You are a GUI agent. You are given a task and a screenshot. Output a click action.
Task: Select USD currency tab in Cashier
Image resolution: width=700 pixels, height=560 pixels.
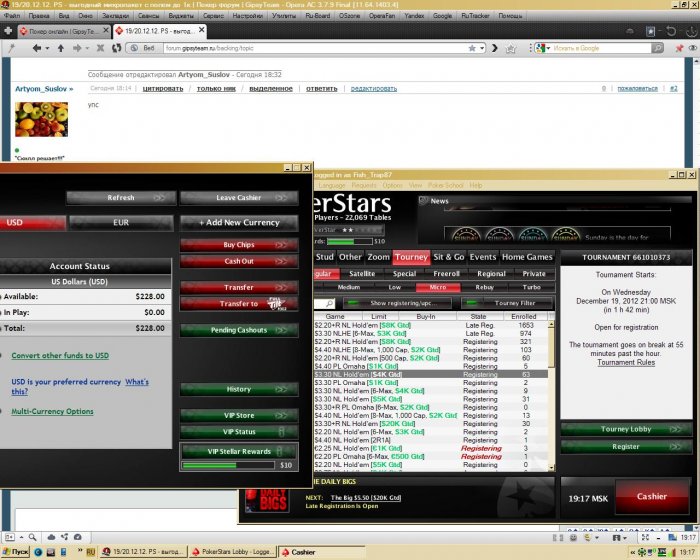32,222
